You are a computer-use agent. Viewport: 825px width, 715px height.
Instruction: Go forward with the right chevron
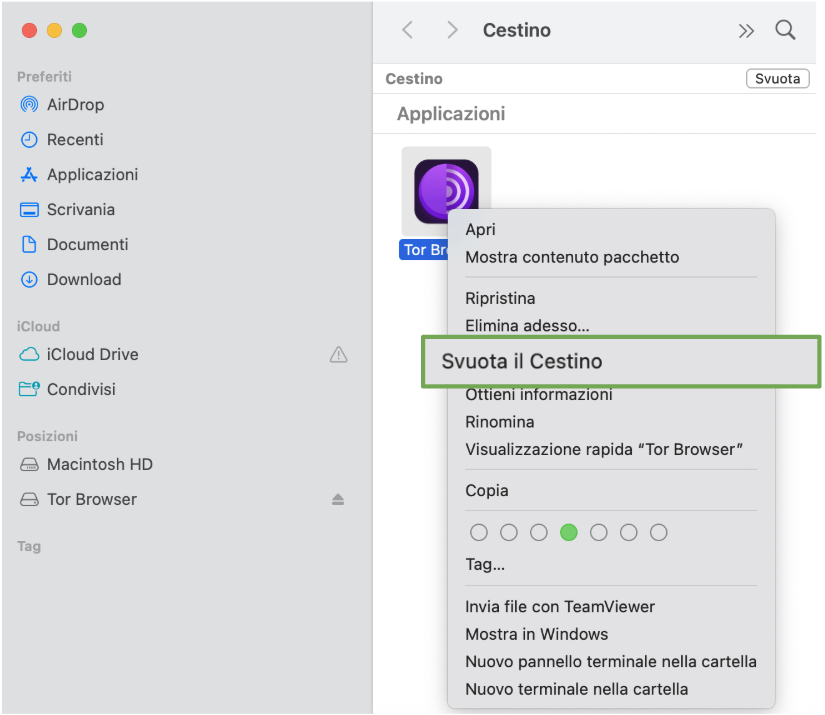pos(452,30)
